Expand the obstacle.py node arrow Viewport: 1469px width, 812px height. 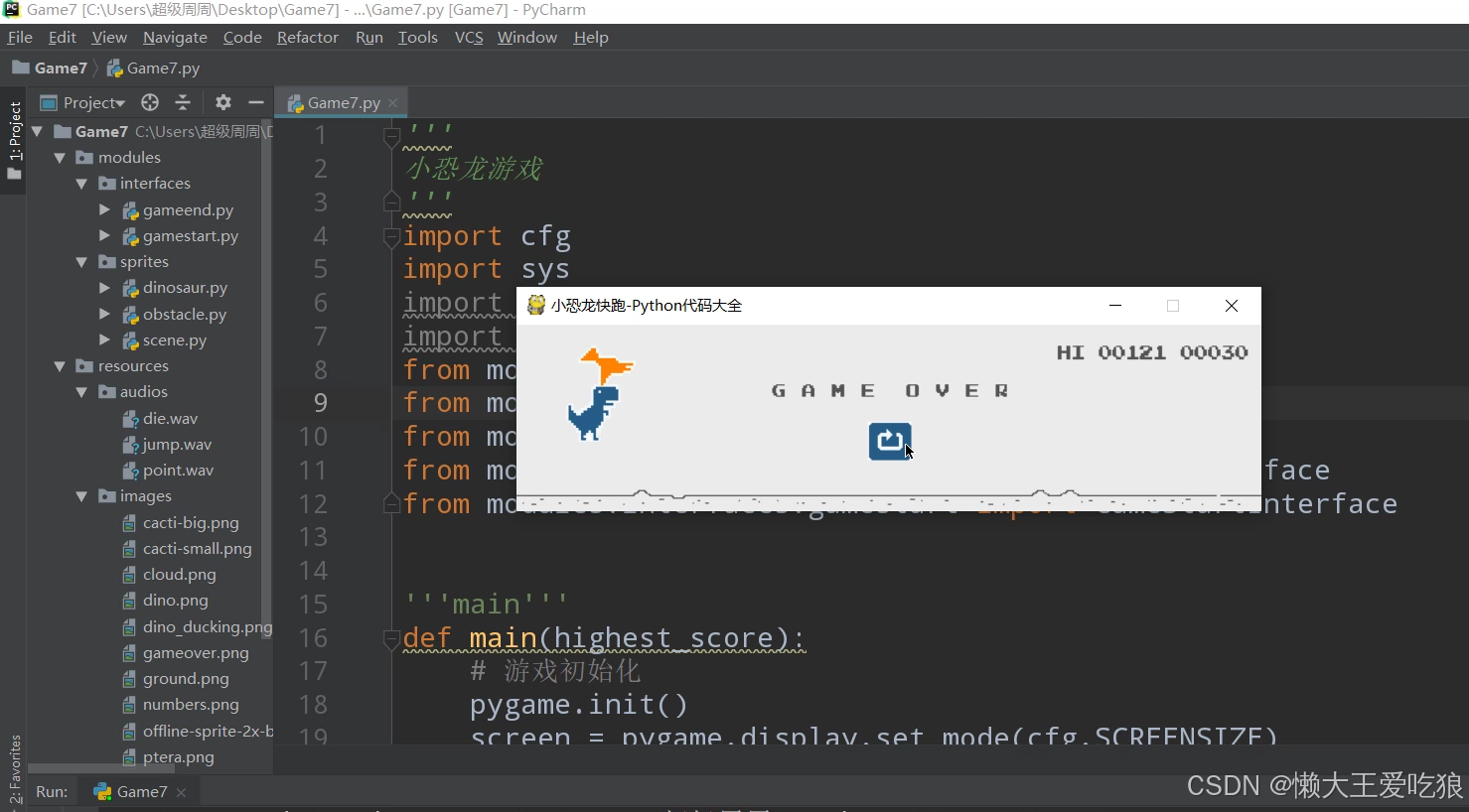pyautogui.click(x=104, y=314)
